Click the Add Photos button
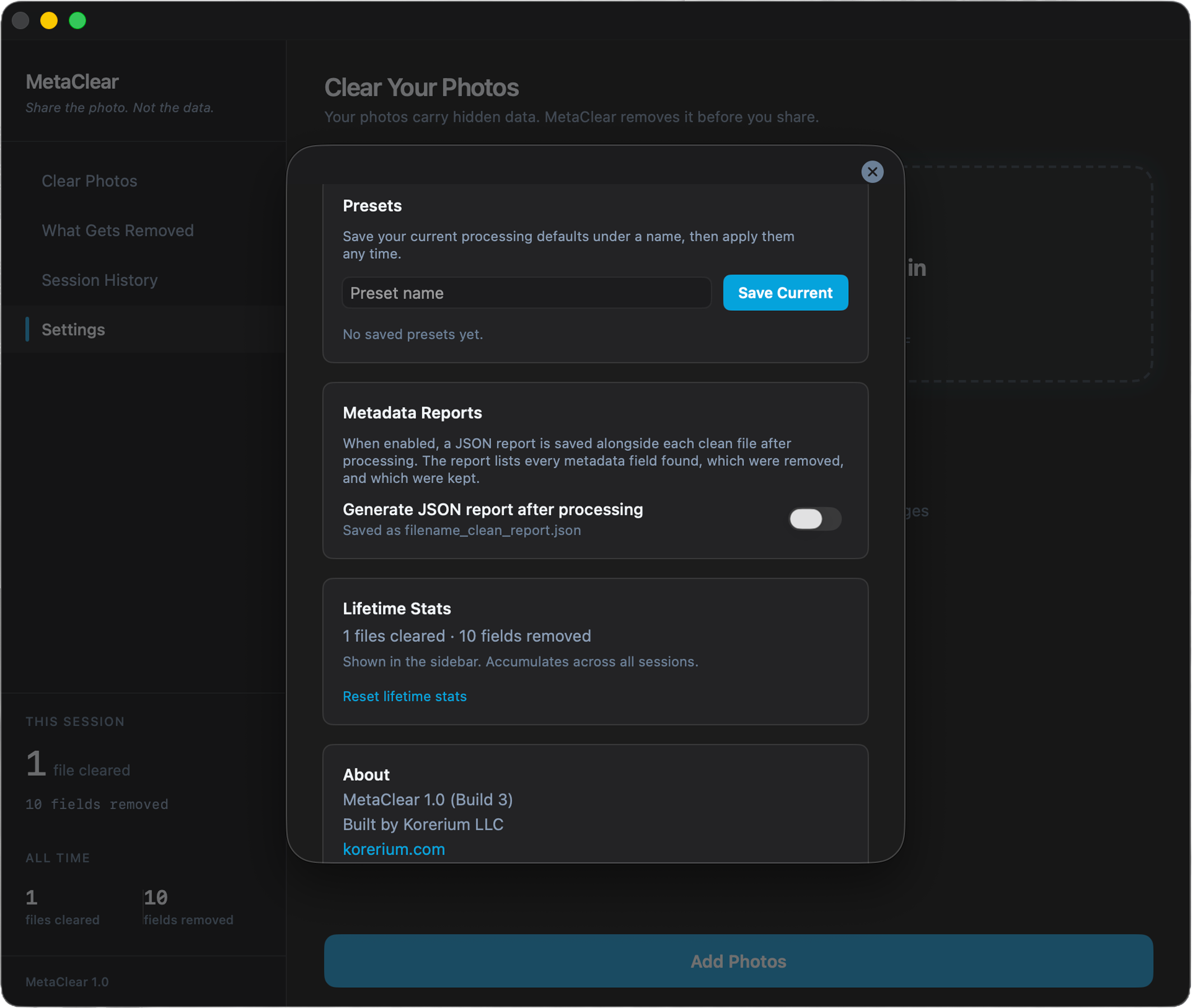Viewport: 1192px width, 1008px height. [738, 961]
